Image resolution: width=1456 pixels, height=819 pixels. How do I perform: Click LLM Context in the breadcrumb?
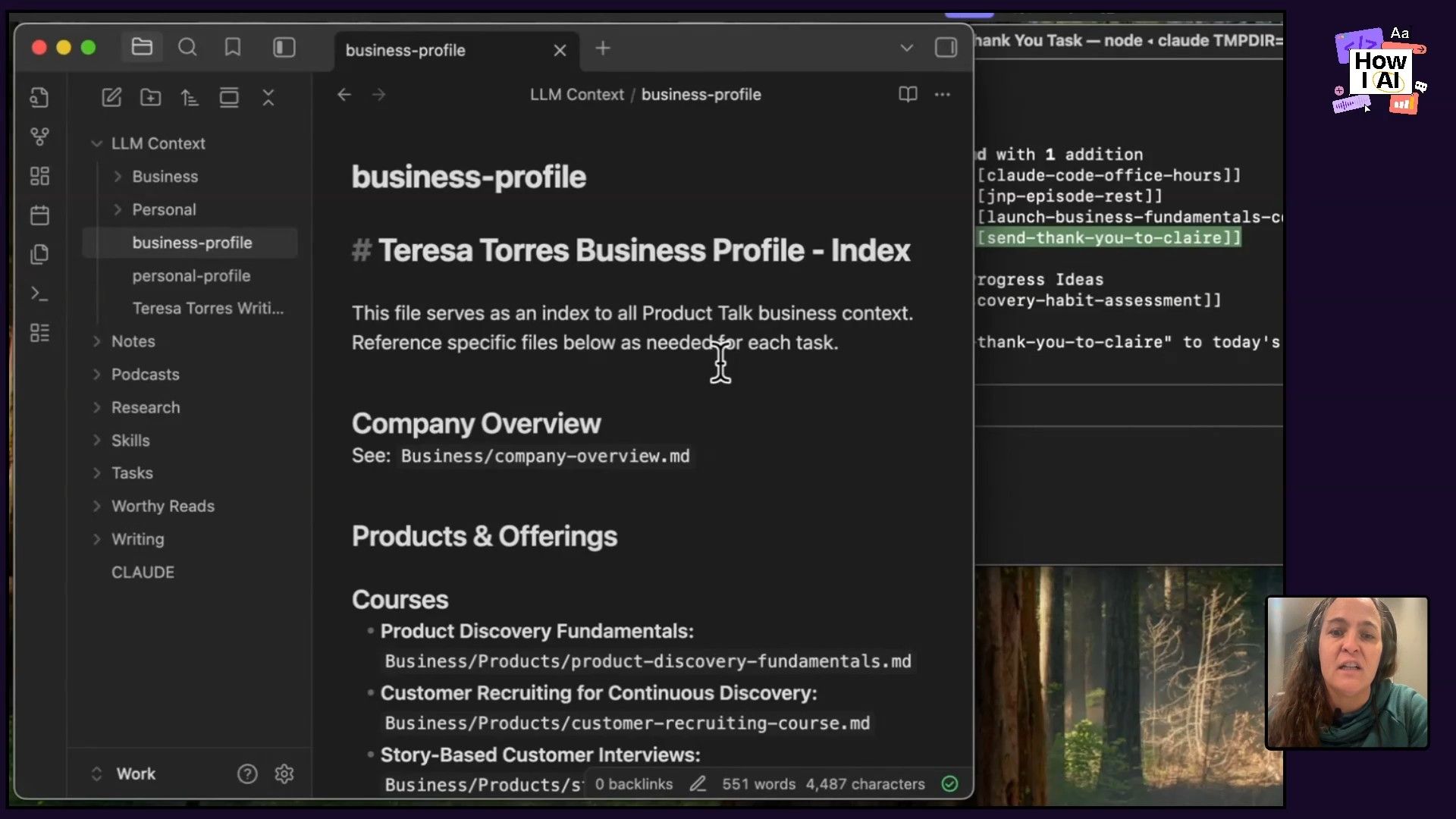(576, 95)
